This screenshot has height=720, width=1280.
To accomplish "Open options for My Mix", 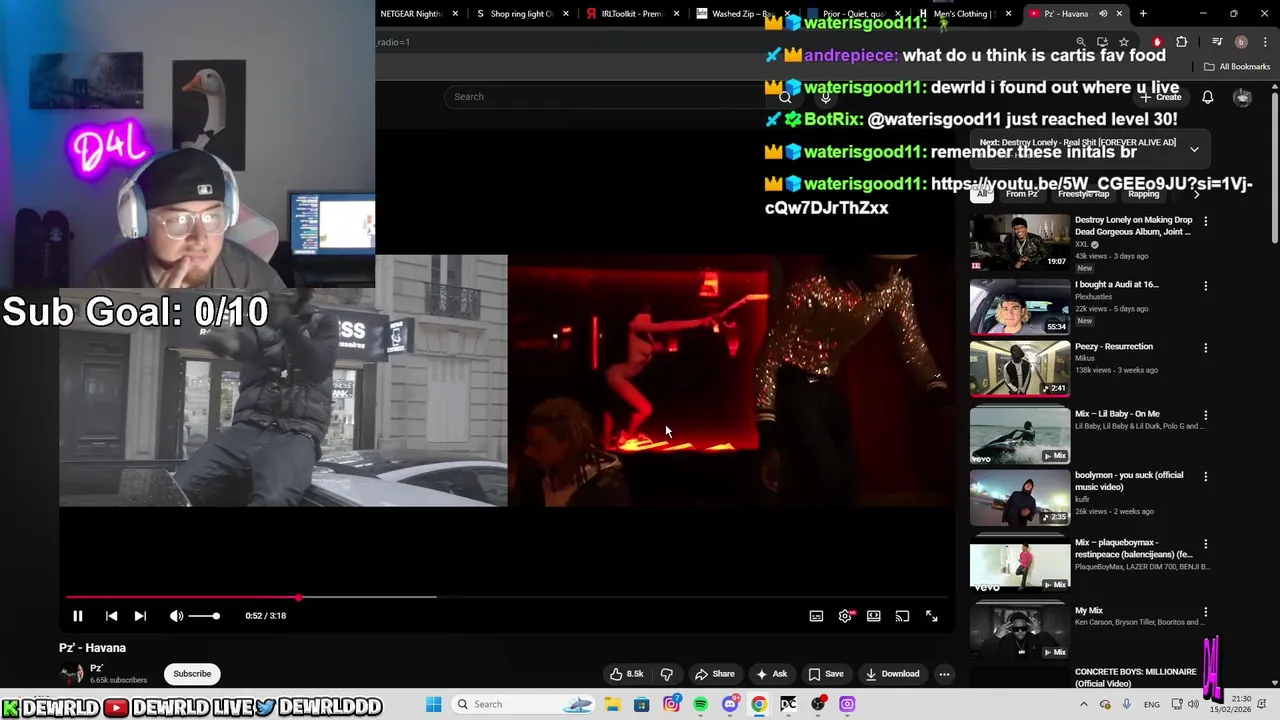I will pyautogui.click(x=1205, y=612).
